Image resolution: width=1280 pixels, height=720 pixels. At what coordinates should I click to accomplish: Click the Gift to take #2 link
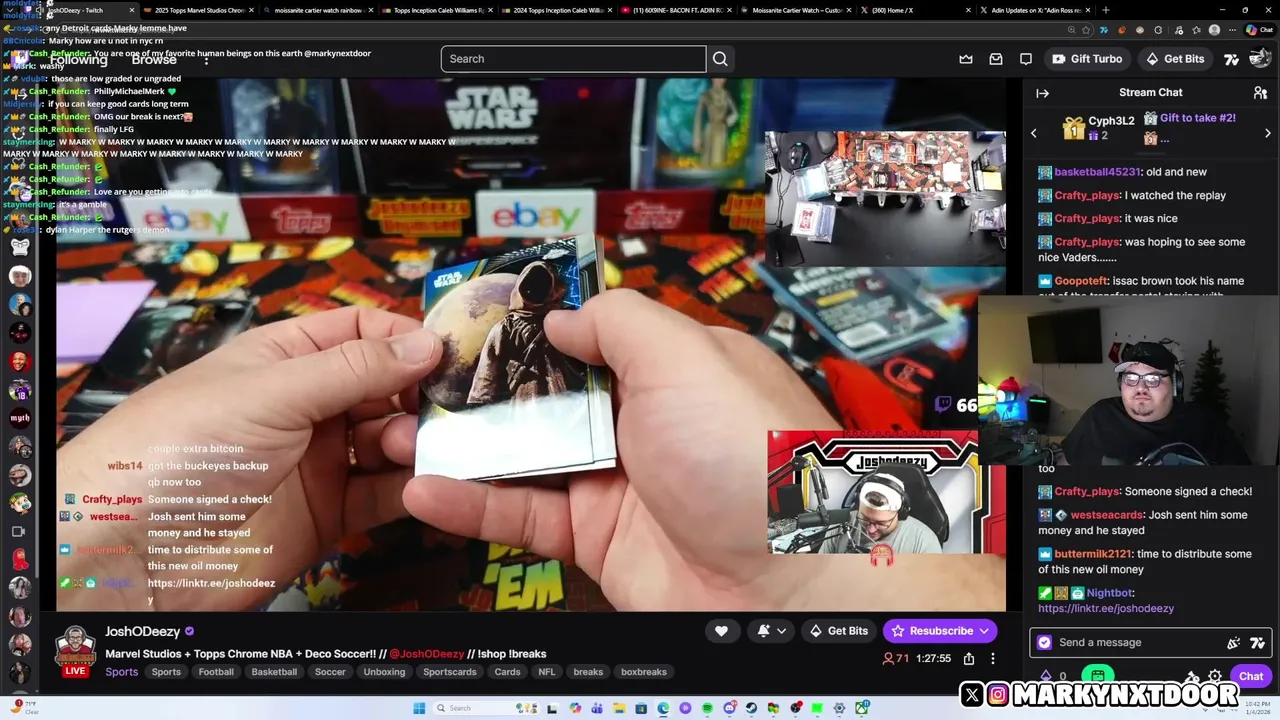click(x=1198, y=118)
